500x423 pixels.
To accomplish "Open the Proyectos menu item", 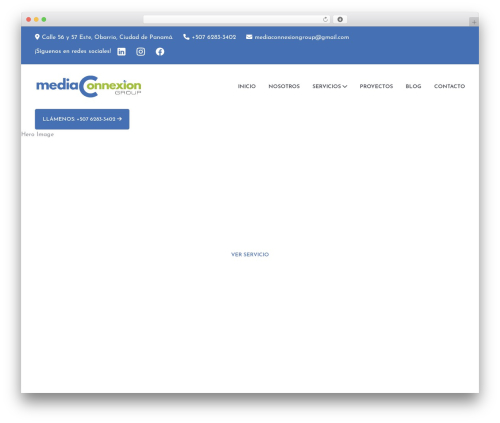I will [x=376, y=86].
